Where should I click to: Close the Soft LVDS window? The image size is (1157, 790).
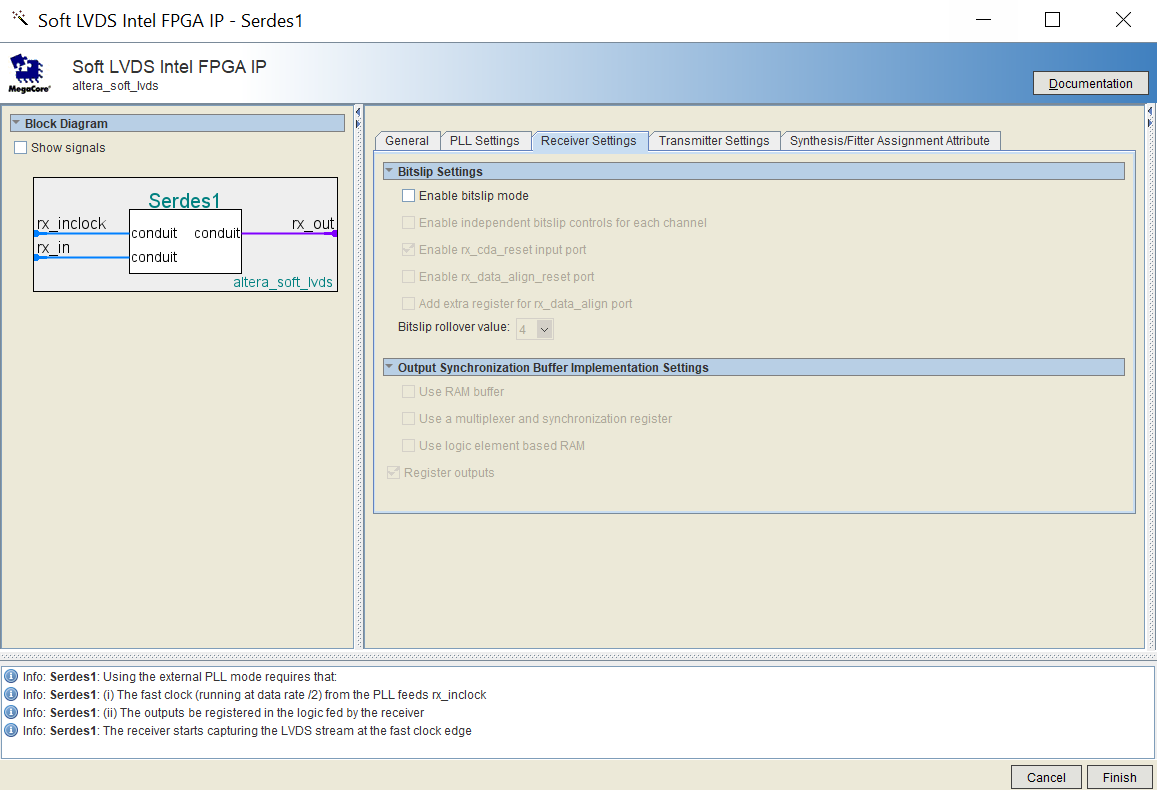1123,20
